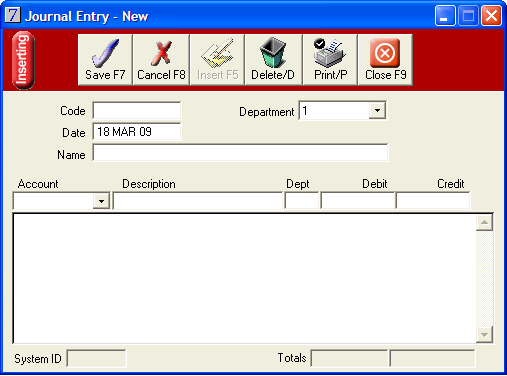Print the journal entry with Print/P
The image size is (507, 376).
tap(330, 60)
